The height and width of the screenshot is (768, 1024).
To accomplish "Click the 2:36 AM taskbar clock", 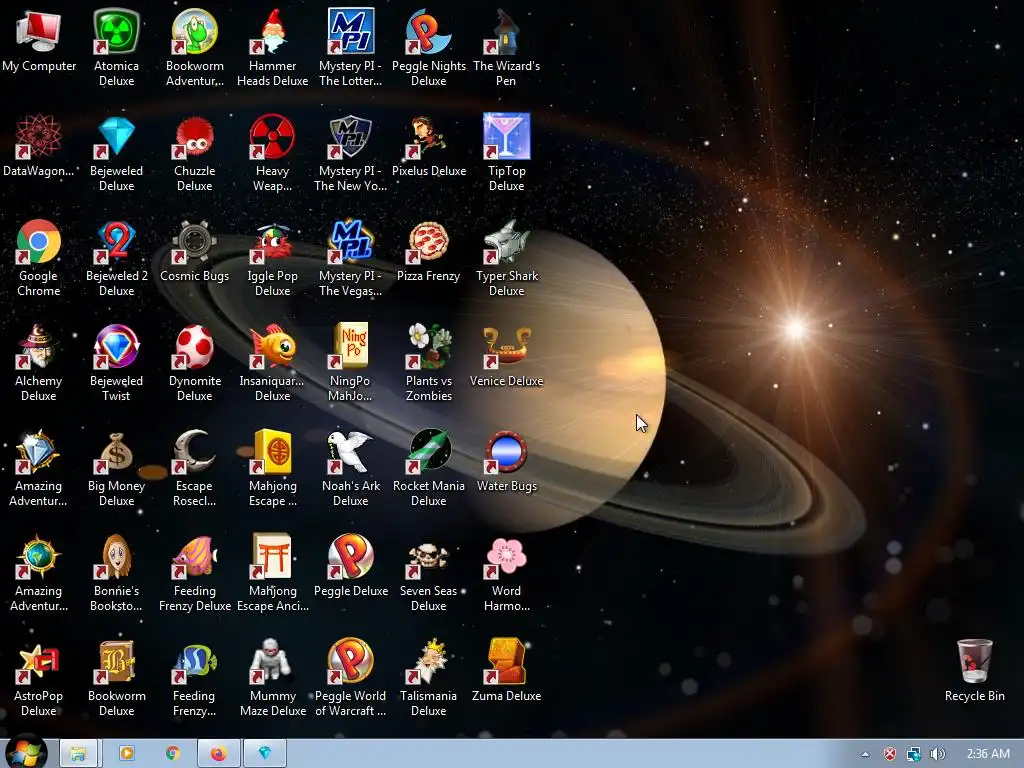I will (x=987, y=754).
